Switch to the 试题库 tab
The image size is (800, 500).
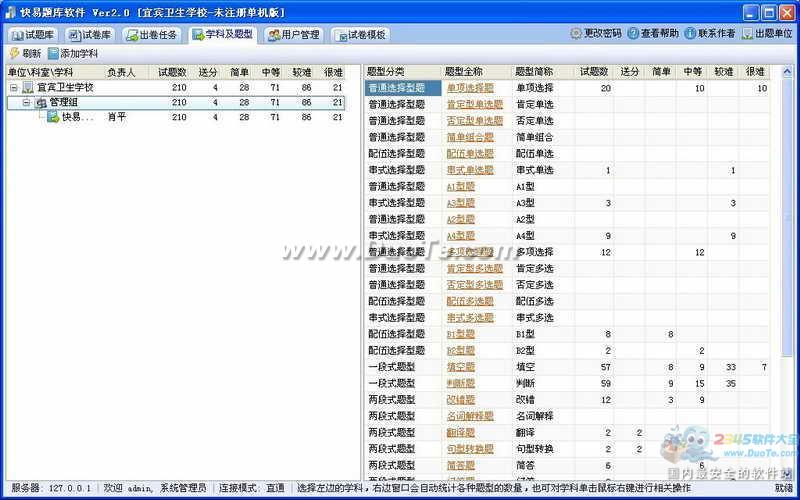pos(33,35)
